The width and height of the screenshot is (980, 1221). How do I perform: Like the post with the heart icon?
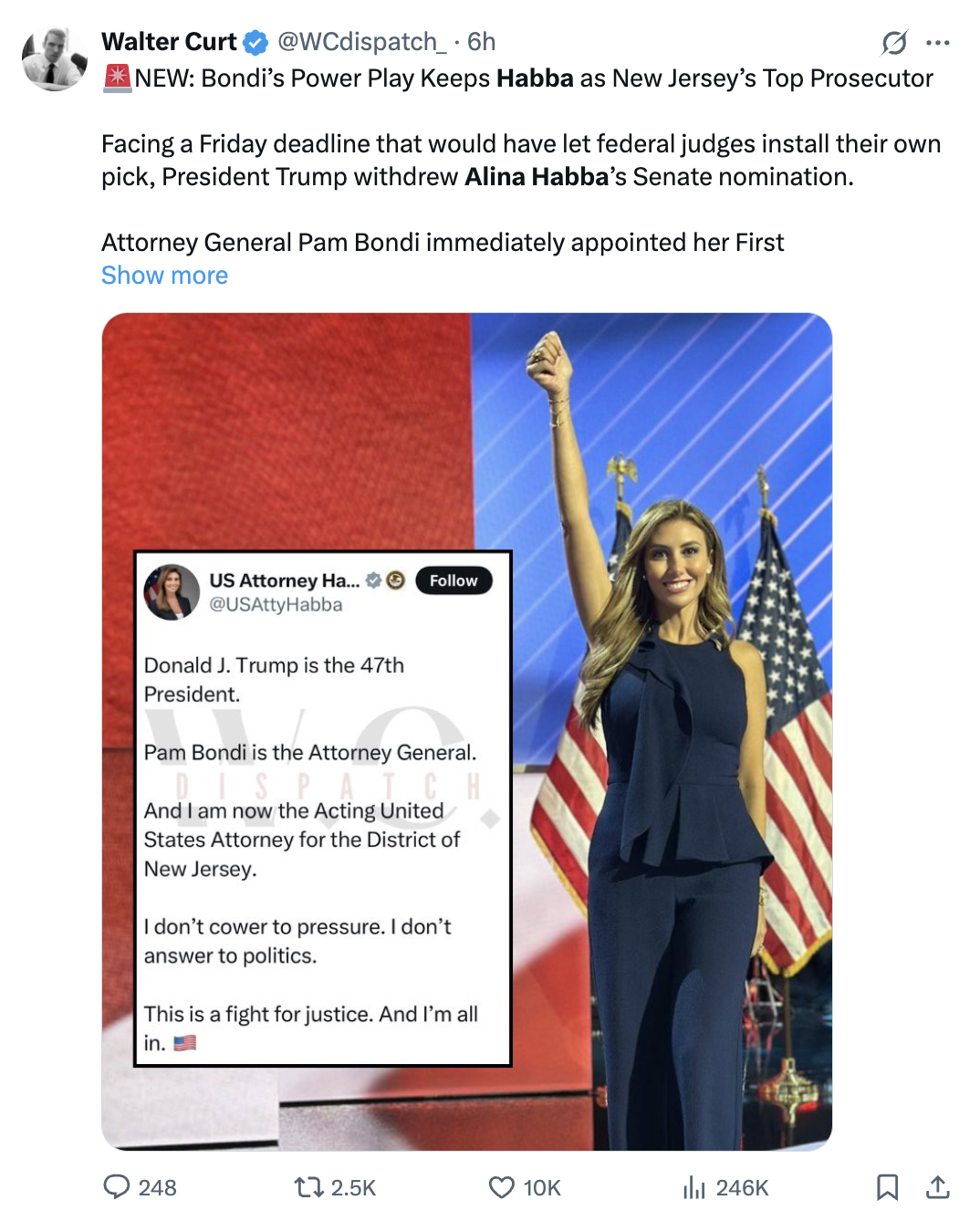(502, 1187)
